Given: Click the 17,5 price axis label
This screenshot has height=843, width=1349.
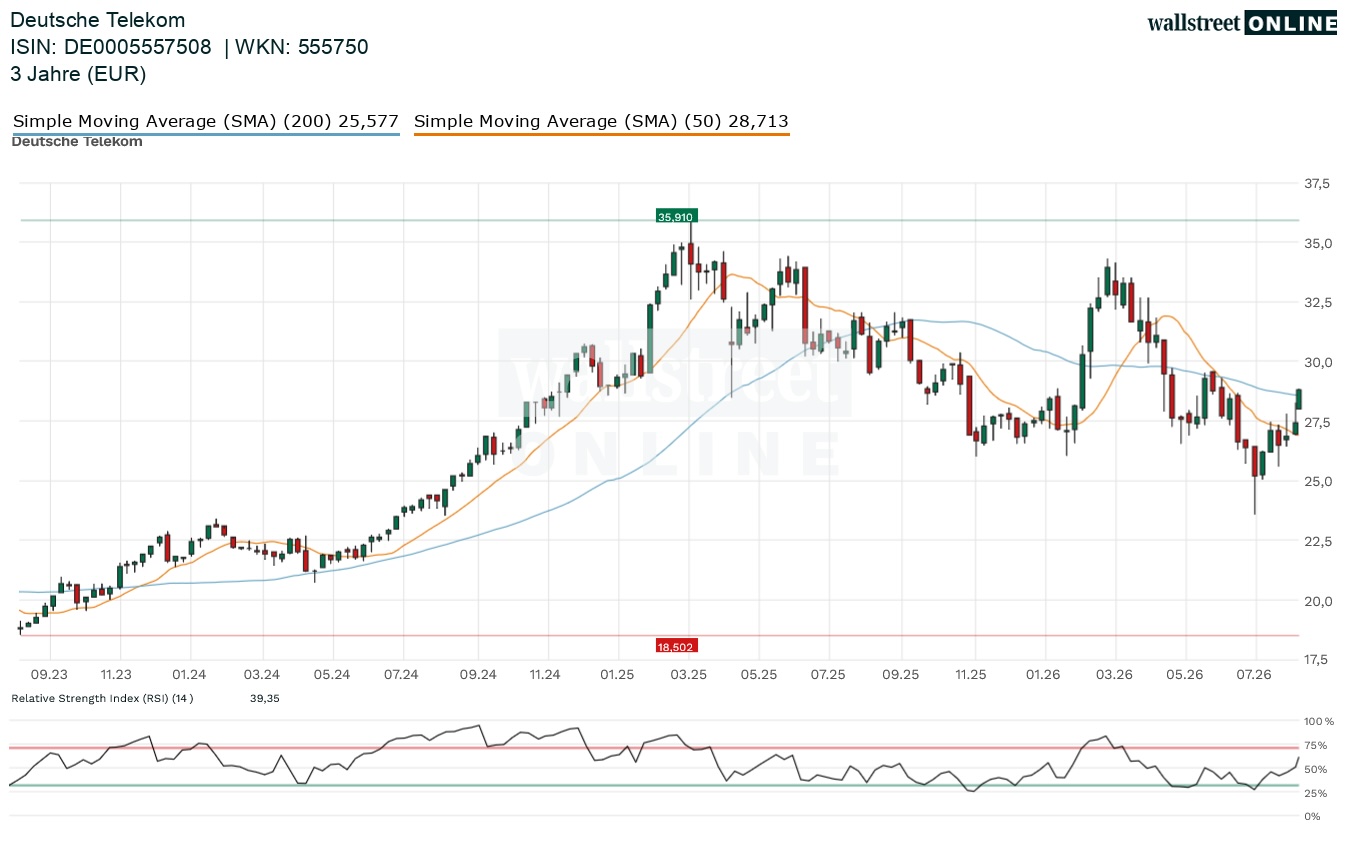Looking at the screenshot, I should [1317, 659].
